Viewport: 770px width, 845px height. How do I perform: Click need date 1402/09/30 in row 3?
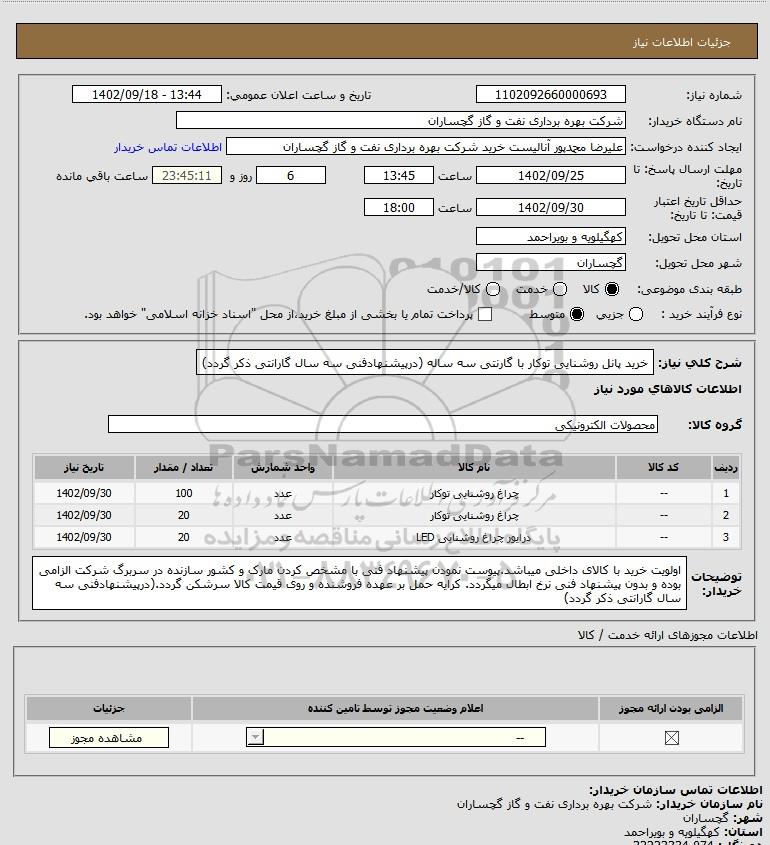click(x=84, y=537)
